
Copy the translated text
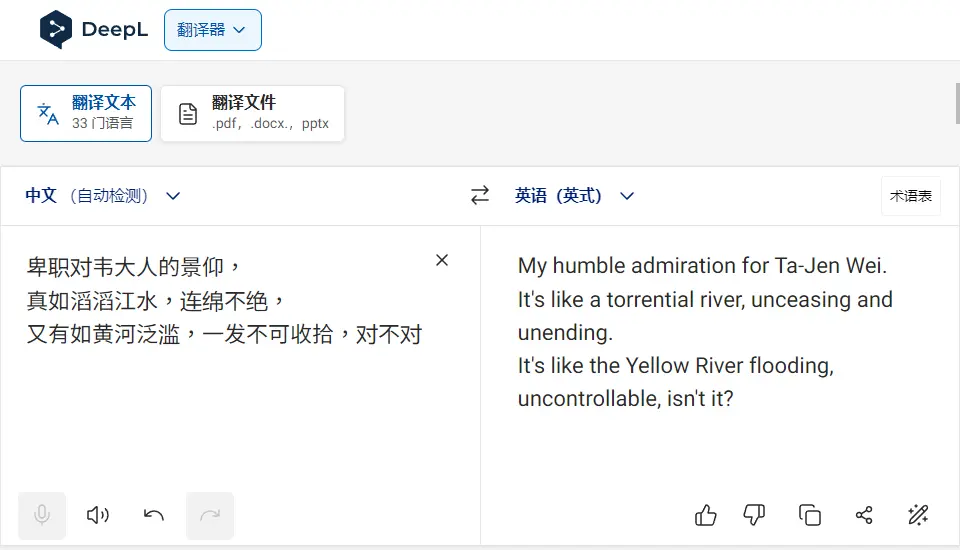point(809,515)
